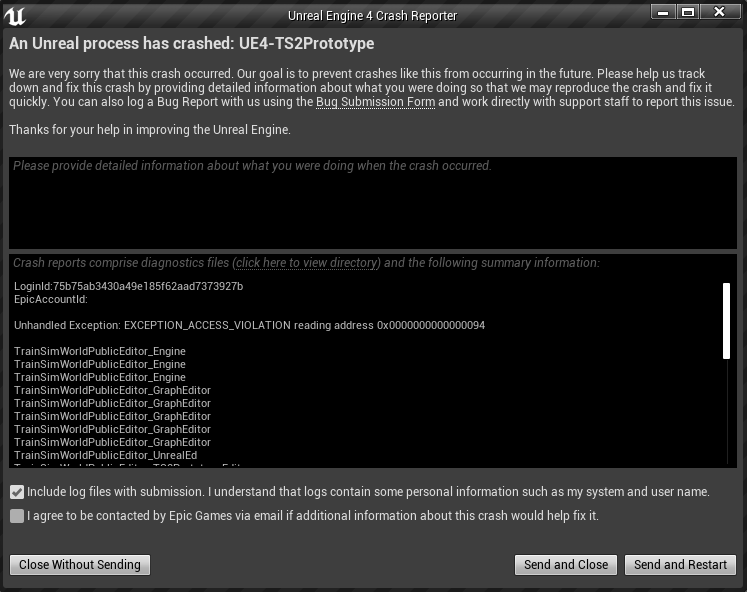Open the Bug Submission Form link
The width and height of the screenshot is (747, 592).
pyautogui.click(x=375, y=103)
